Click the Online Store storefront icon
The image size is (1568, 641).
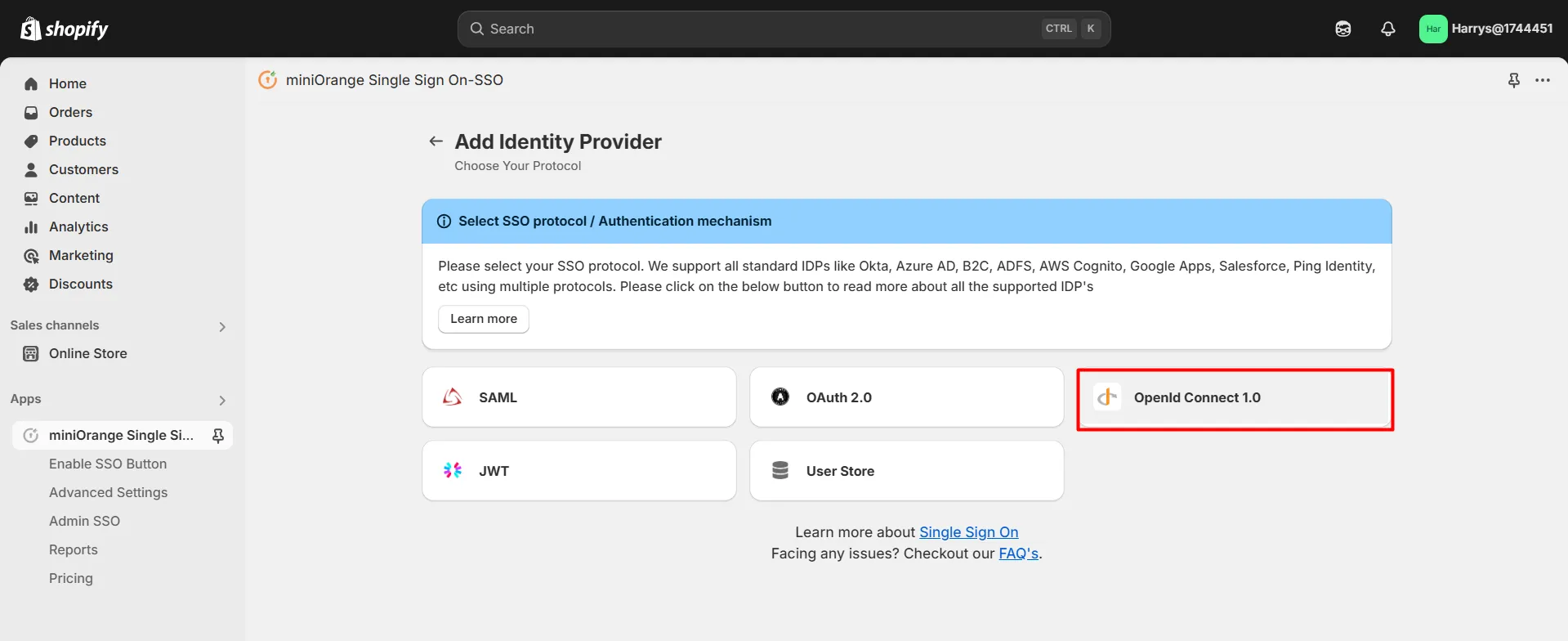(31, 353)
